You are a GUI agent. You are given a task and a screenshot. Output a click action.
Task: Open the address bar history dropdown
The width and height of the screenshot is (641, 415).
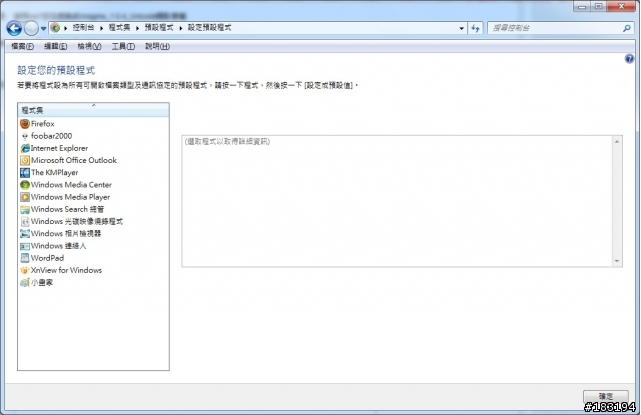(462, 28)
